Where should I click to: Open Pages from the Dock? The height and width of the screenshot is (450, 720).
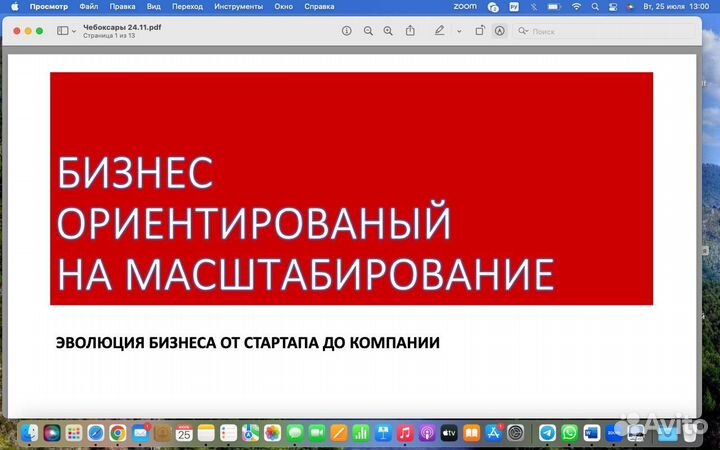(x=339, y=433)
